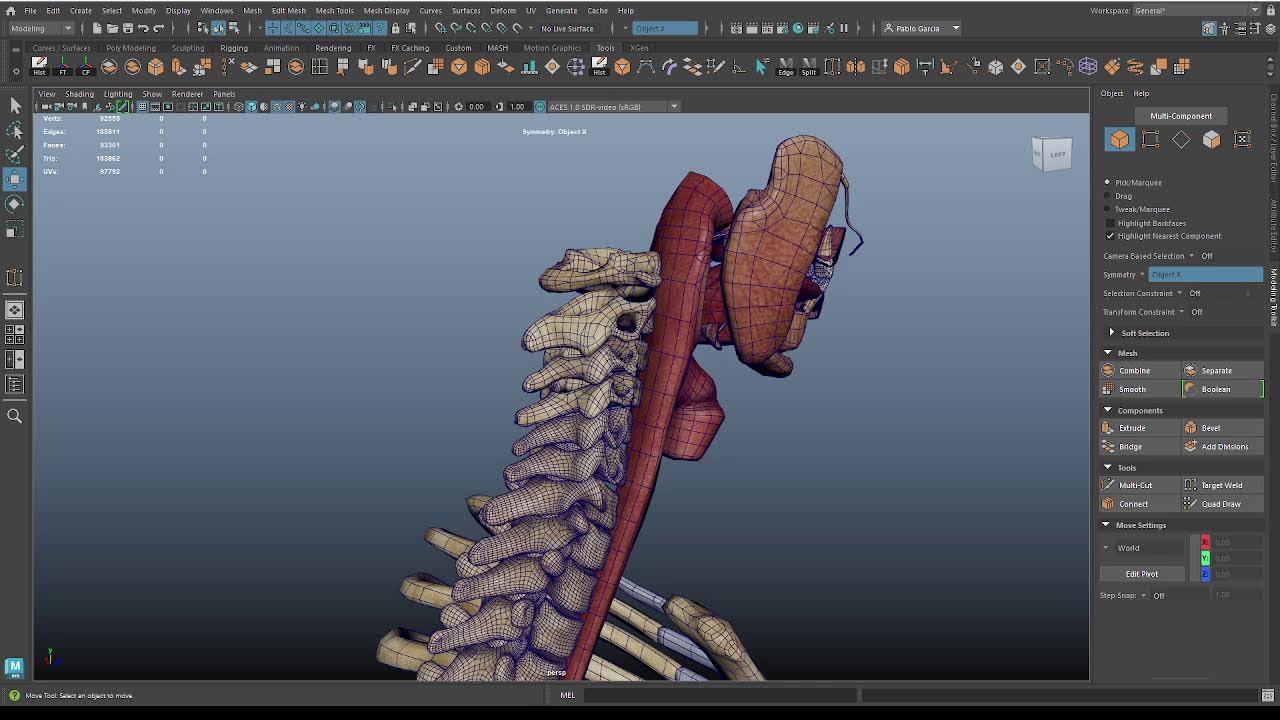The image size is (1280, 720).
Task: Open the Deform menu
Action: [x=503, y=10]
